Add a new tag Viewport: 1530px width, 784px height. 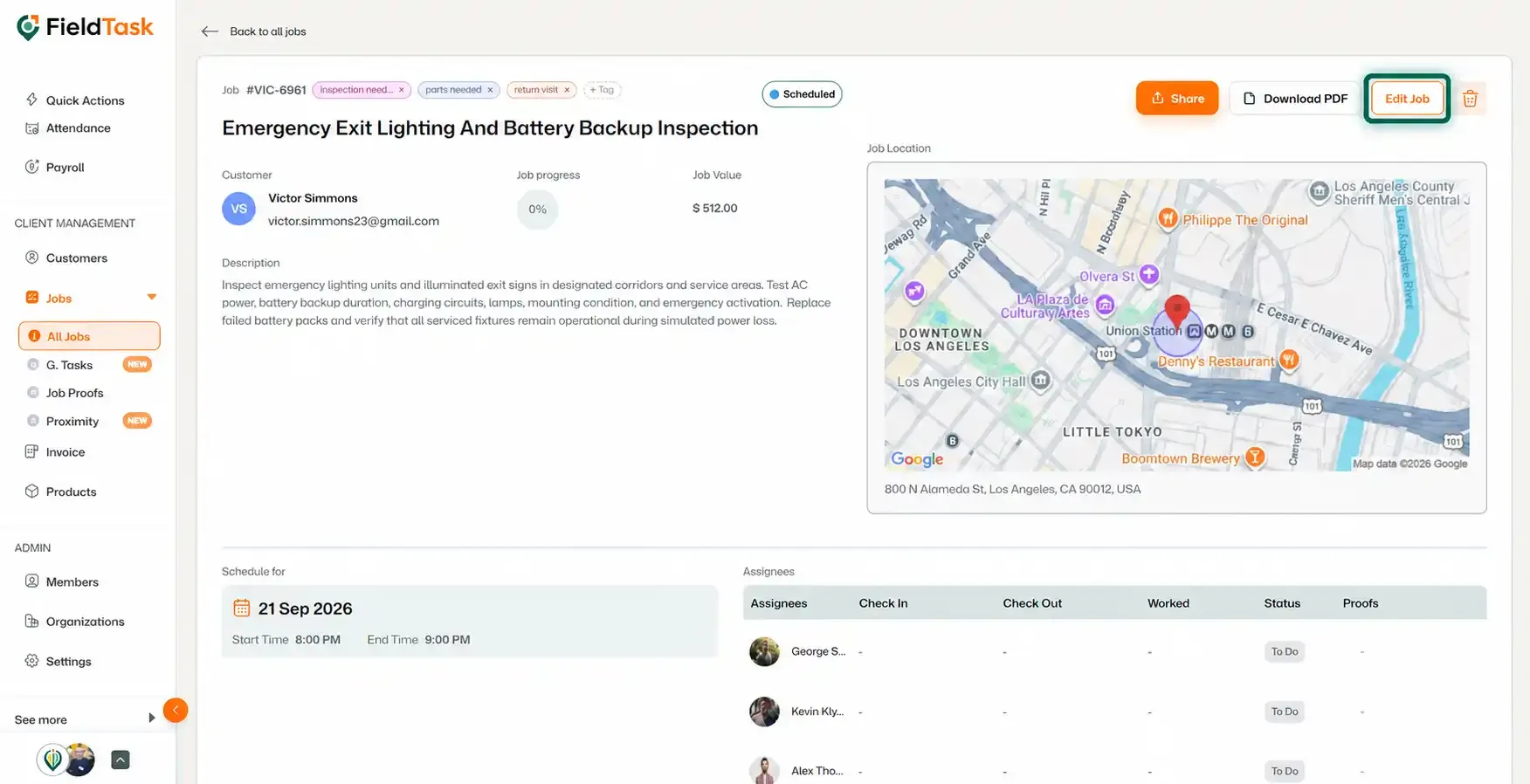(x=602, y=90)
